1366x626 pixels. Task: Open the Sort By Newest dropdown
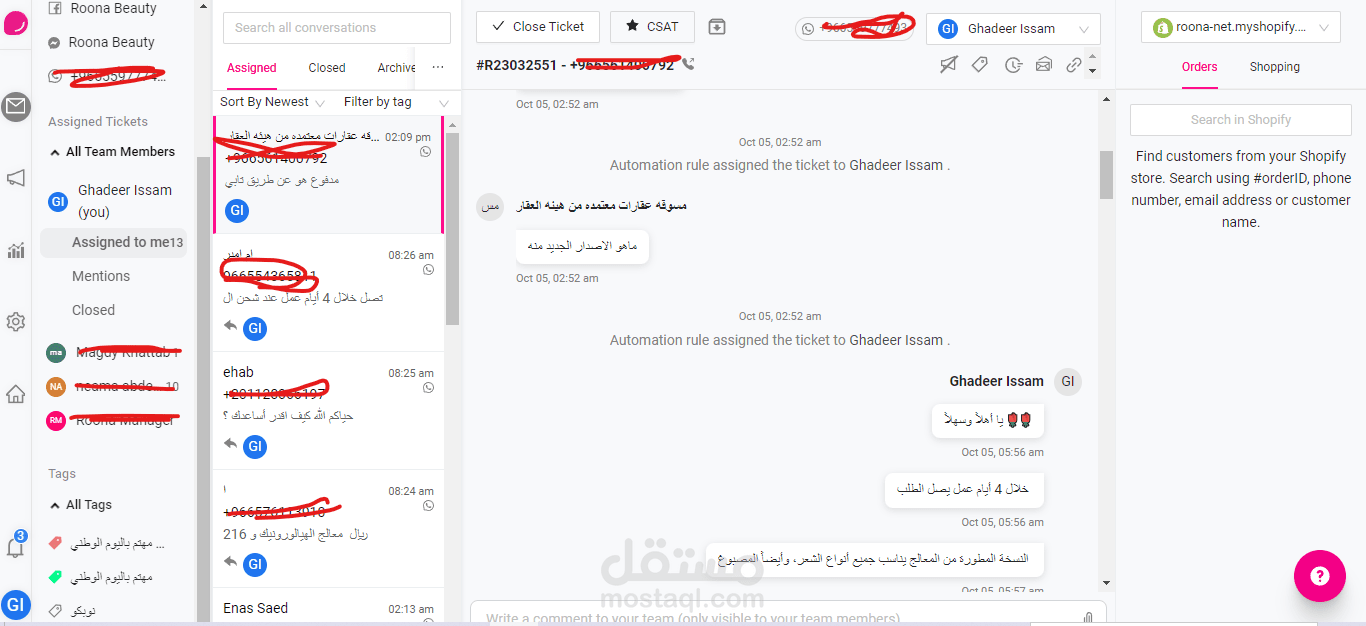tap(272, 102)
